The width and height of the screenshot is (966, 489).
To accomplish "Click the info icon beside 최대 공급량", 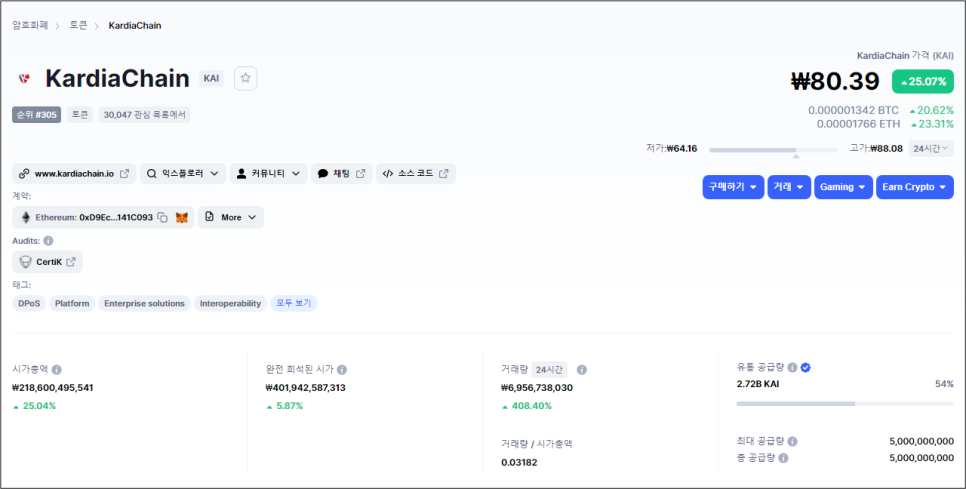I will pos(792,441).
